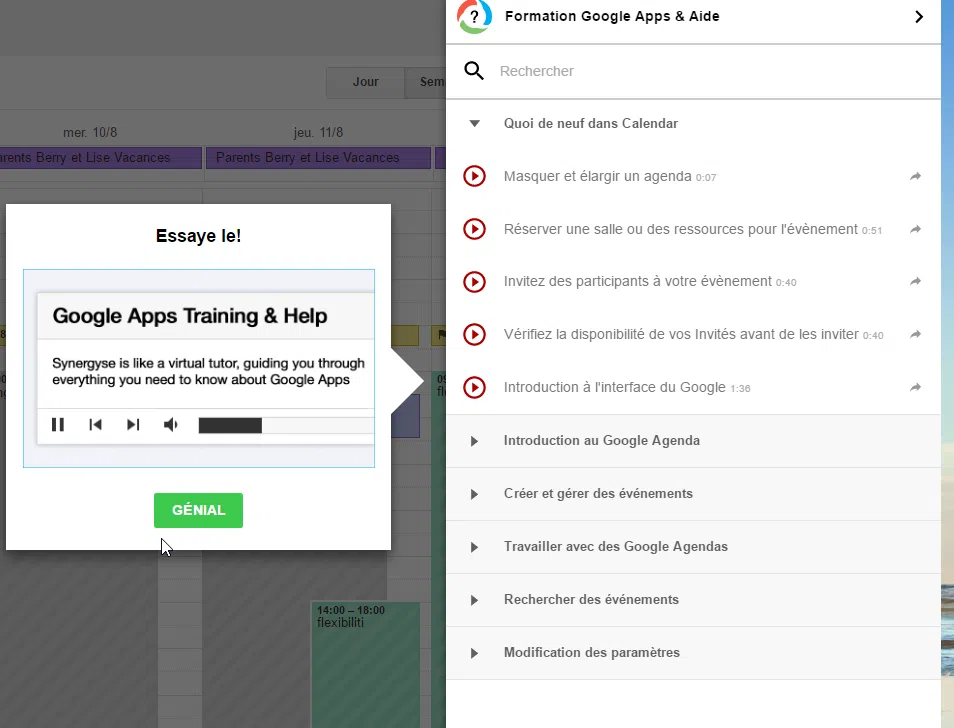Open Parents Berry et Lise Vacances on mer. 10/8
Image resolution: width=954 pixels, height=728 pixels.
click(x=100, y=158)
